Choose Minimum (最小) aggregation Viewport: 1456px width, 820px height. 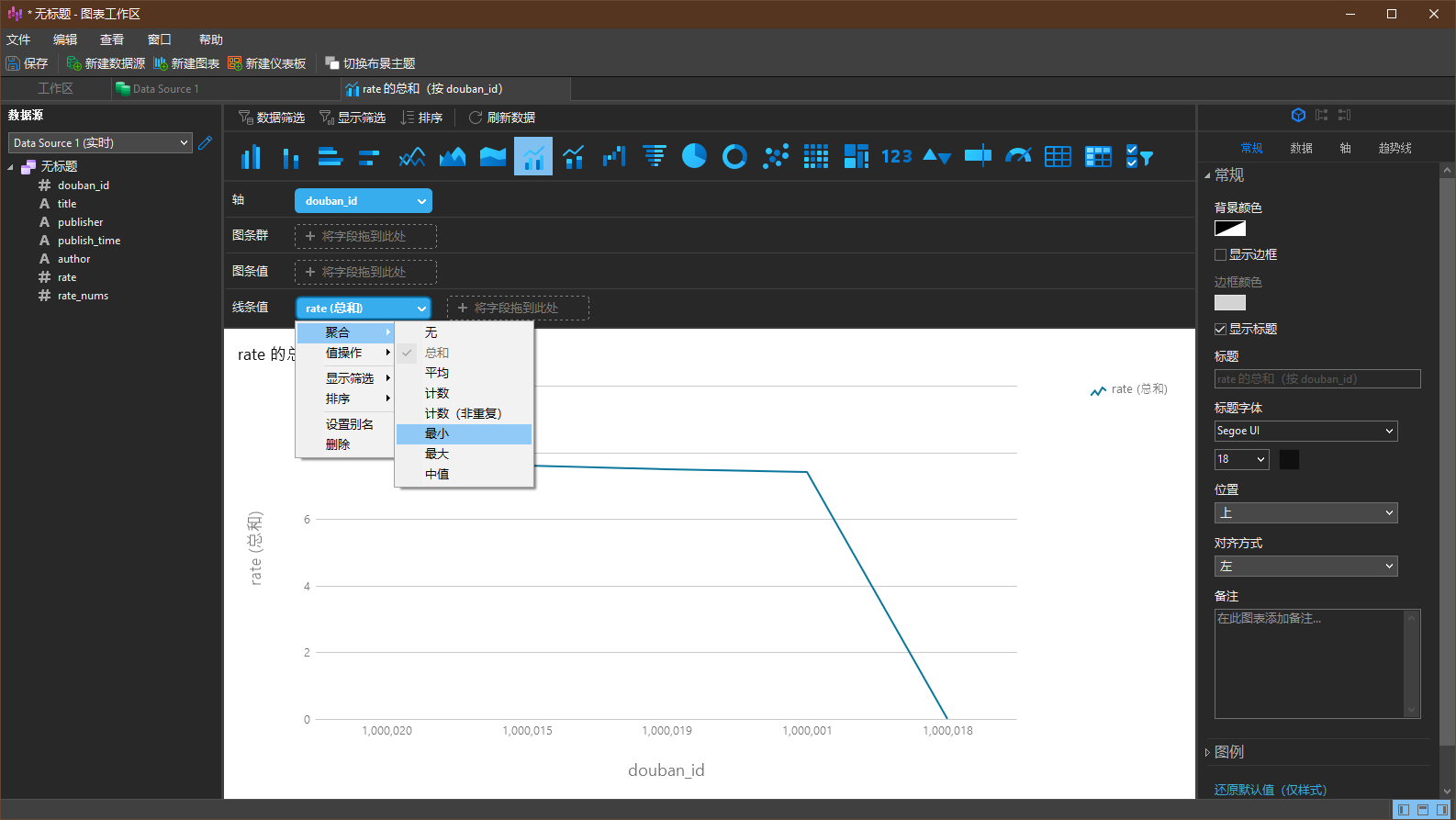coord(464,433)
